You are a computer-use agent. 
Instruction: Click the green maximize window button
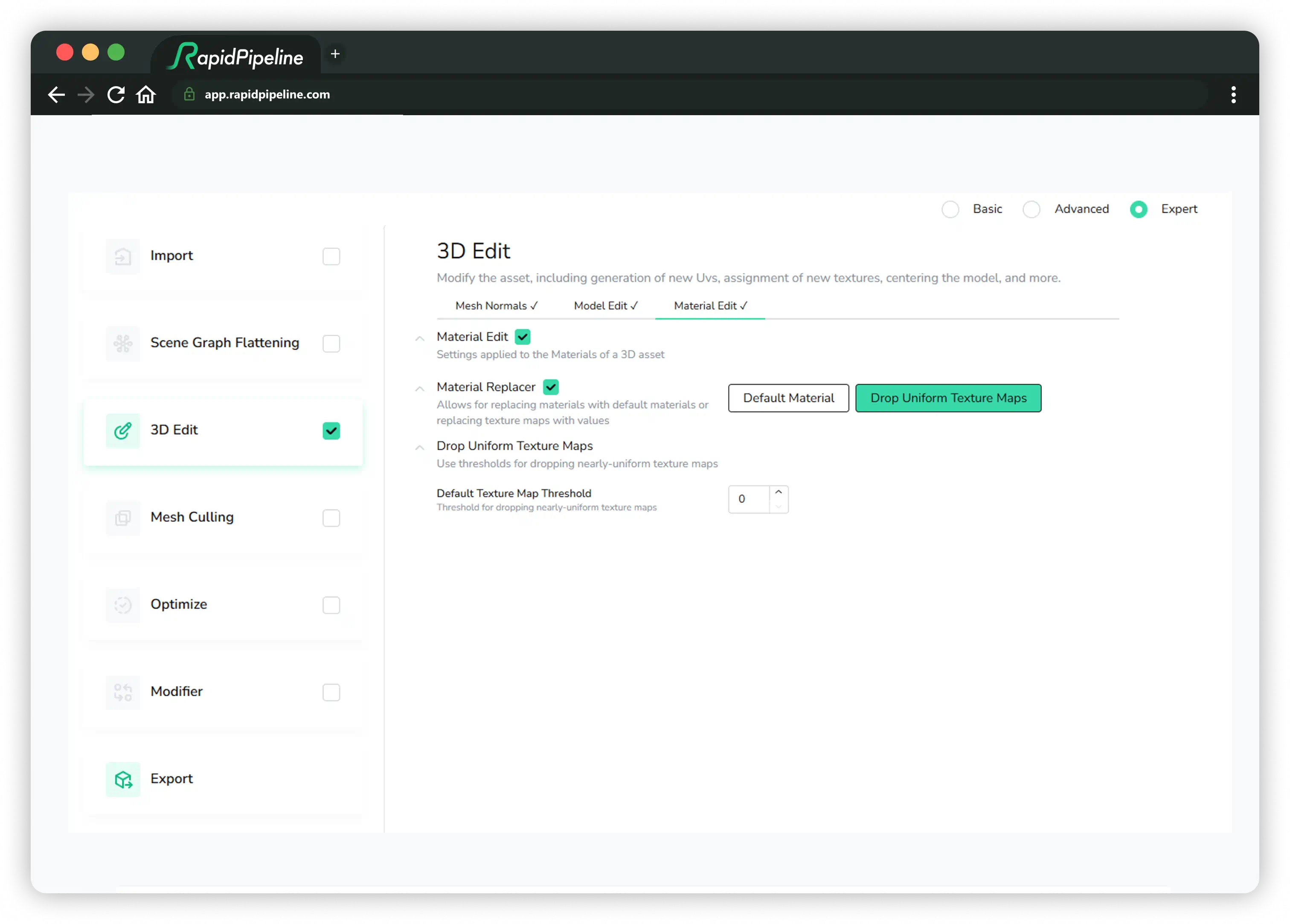pyautogui.click(x=116, y=52)
